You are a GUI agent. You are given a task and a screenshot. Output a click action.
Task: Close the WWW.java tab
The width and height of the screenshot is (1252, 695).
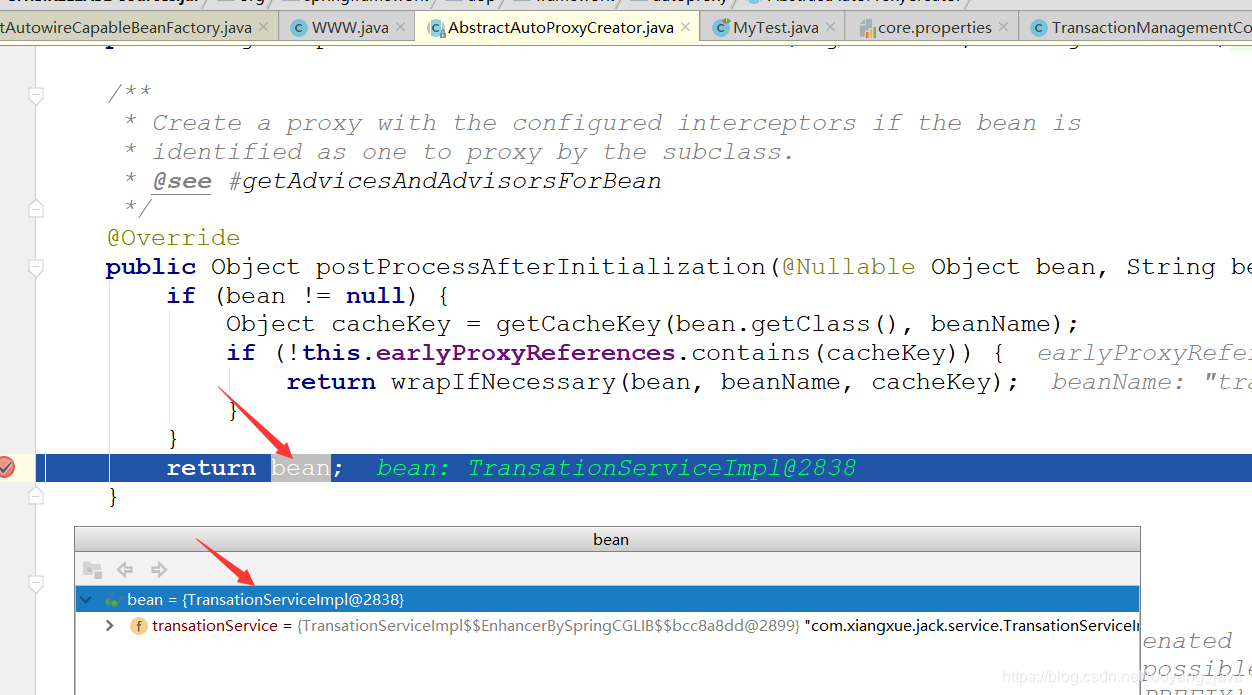pos(400,27)
